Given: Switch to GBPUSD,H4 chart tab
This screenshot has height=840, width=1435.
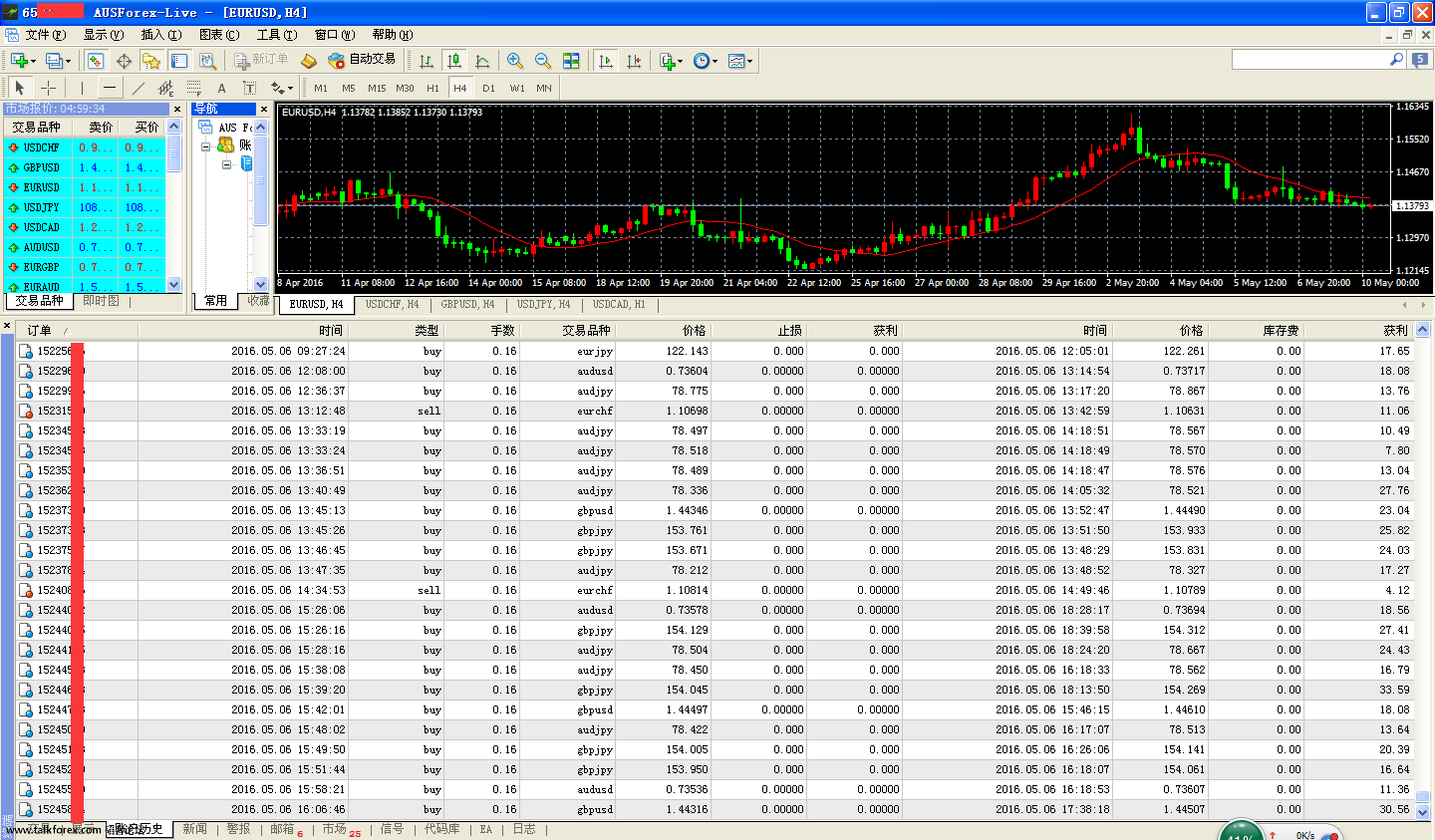Looking at the screenshot, I should click(x=467, y=305).
